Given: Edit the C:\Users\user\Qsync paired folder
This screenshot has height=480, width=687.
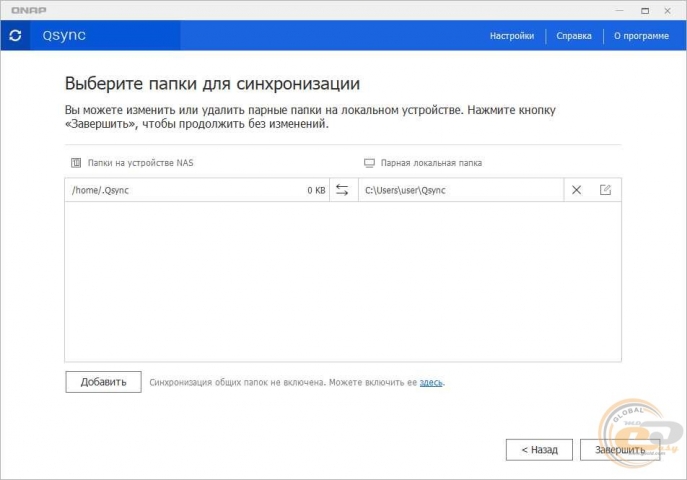Looking at the screenshot, I should coord(606,190).
